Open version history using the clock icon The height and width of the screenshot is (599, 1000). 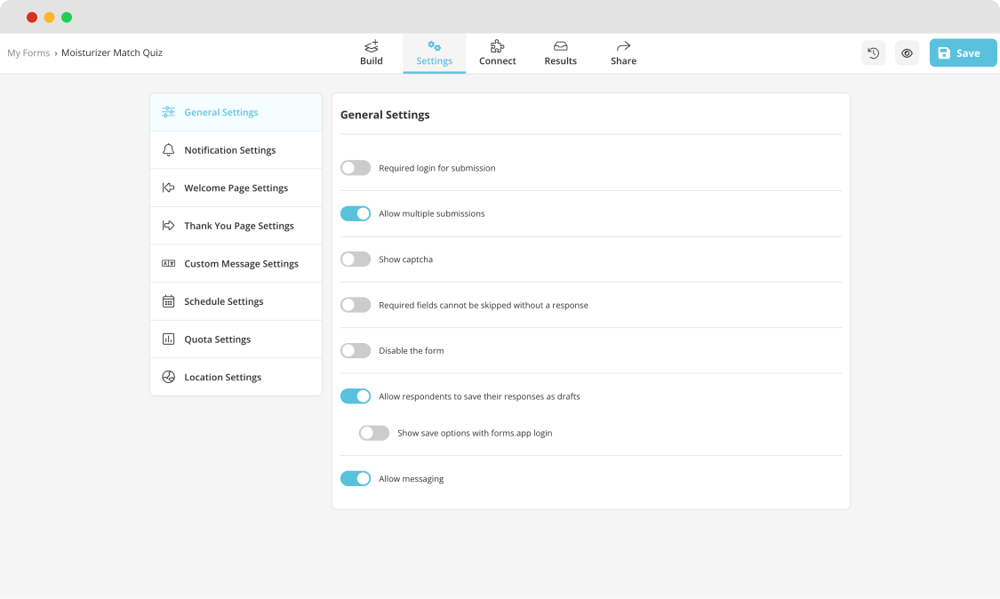[873, 52]
